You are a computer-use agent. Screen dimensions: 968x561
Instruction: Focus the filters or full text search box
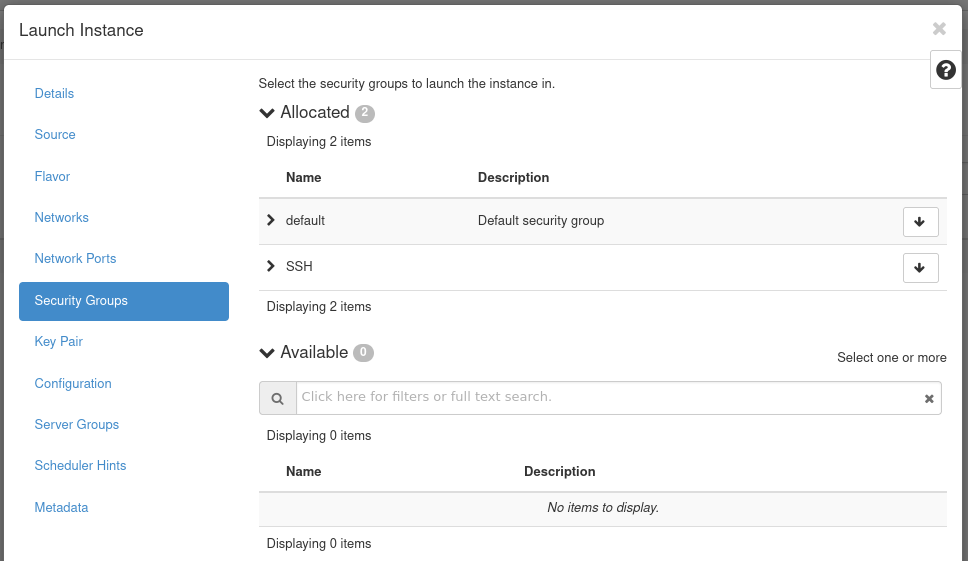coord(608,397)
